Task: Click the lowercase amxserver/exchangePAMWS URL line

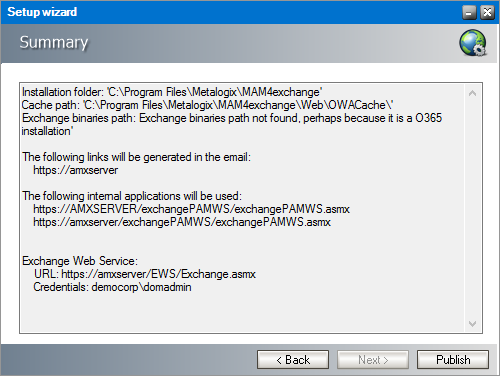Action: [x=182, y=222]
